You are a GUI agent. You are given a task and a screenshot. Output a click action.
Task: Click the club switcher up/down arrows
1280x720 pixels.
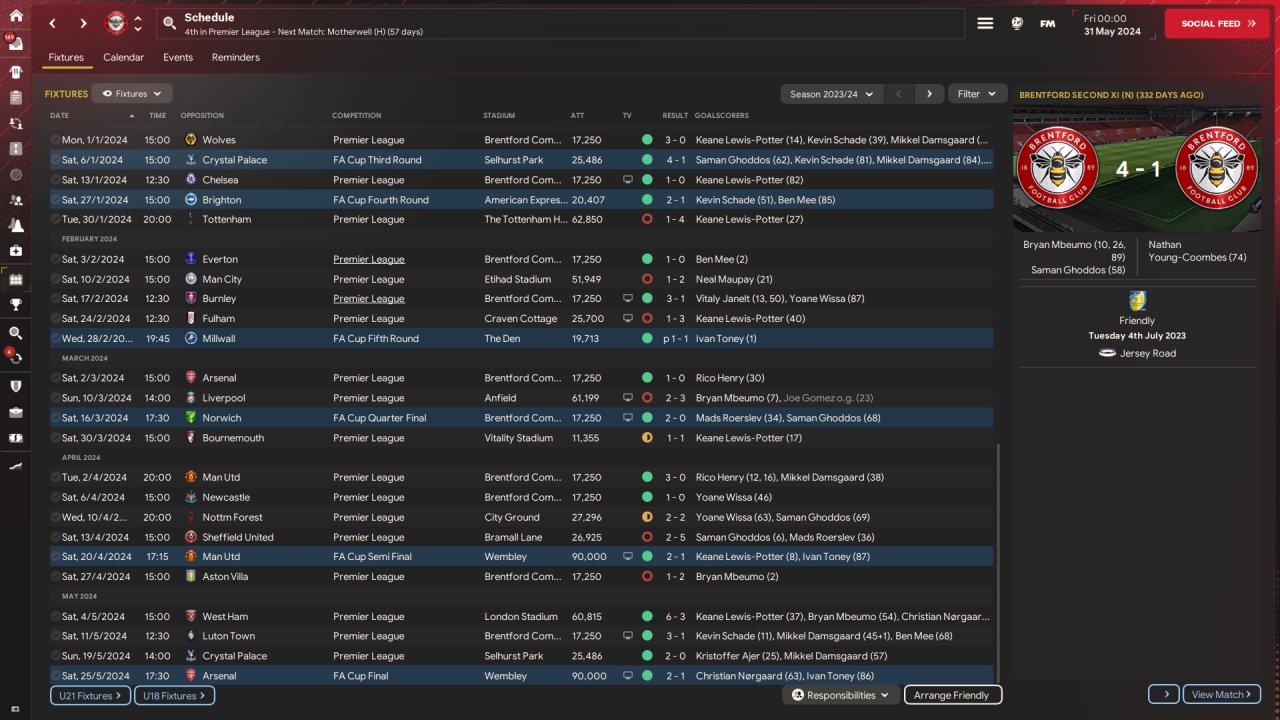coord(138,23)
